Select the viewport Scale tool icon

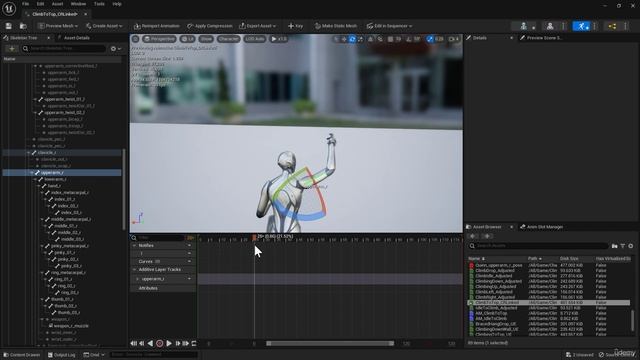click(x=360, y=39)
